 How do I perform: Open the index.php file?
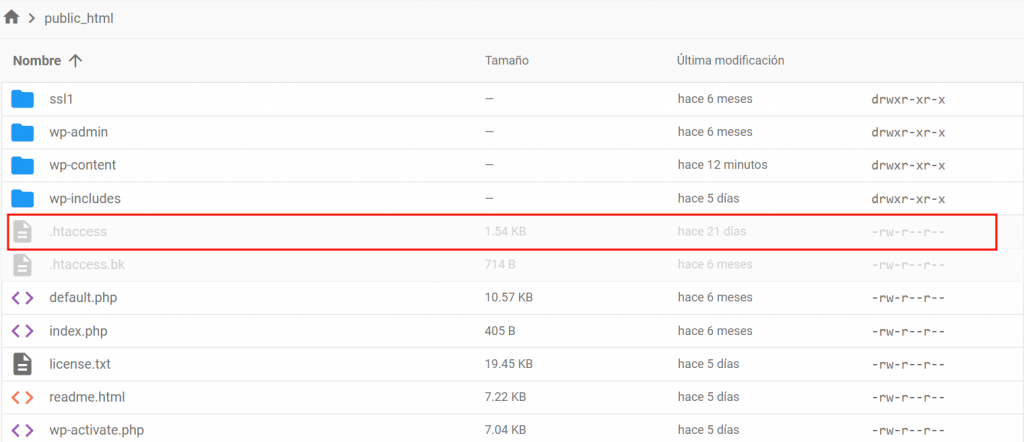click(78, 331)
